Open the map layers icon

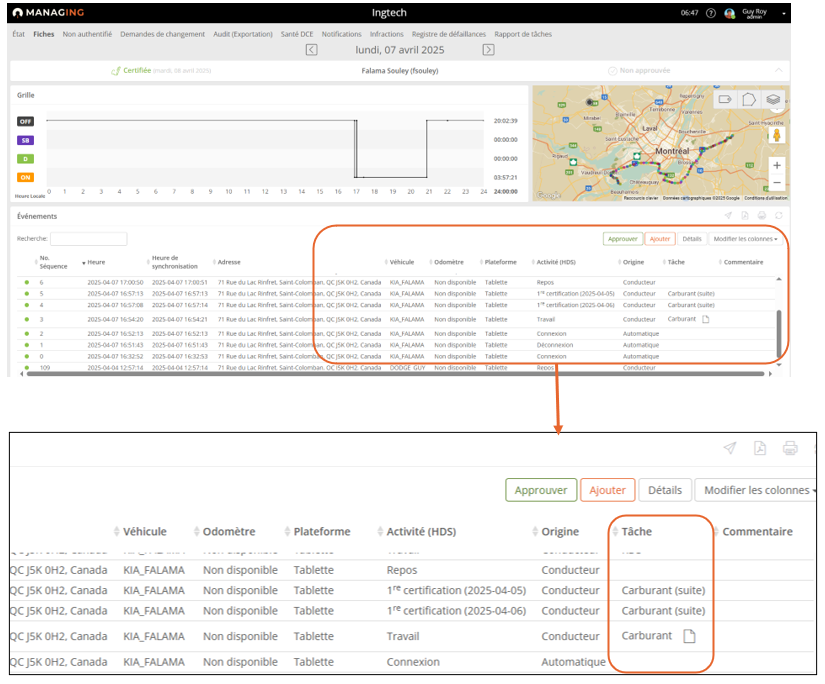[773, 100]
